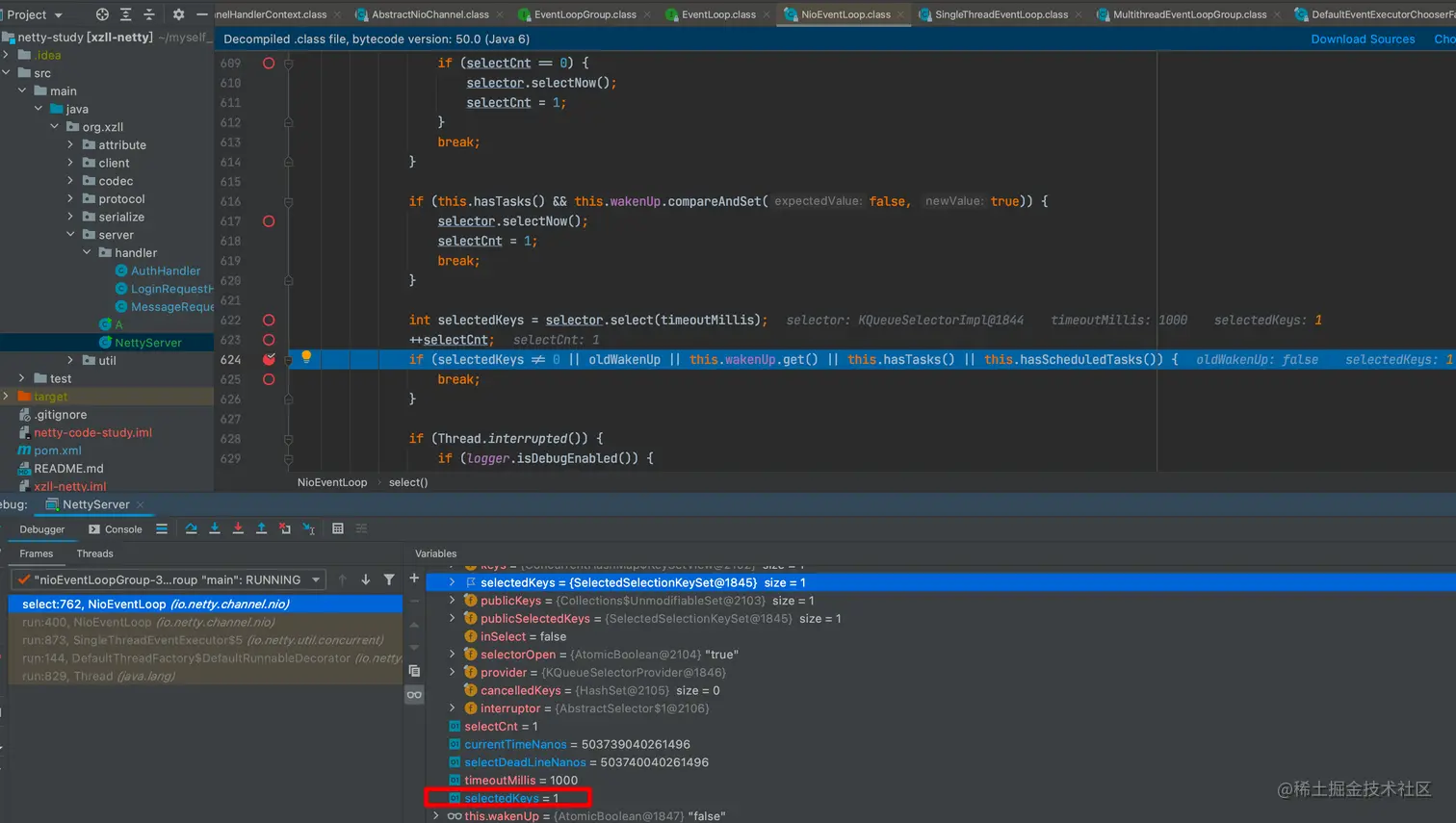This screenshot has width=1456, height=823.
Task: Expand the test folder
Action: (22, 378)
